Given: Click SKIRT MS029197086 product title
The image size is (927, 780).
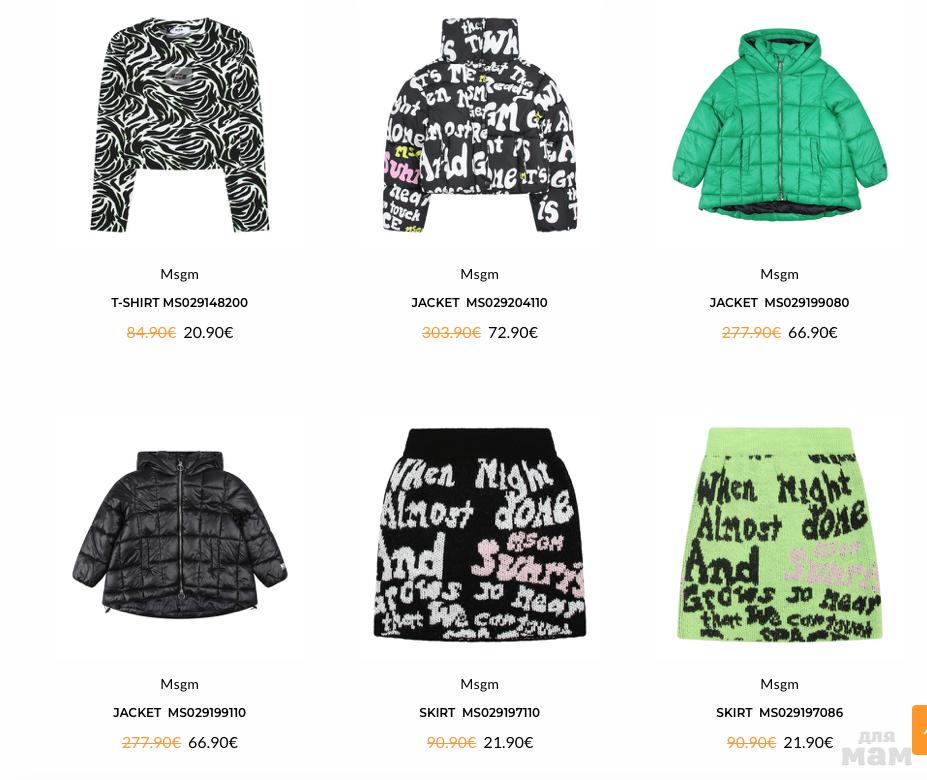Looking at the screenshot, I should (x=779, y=713).
